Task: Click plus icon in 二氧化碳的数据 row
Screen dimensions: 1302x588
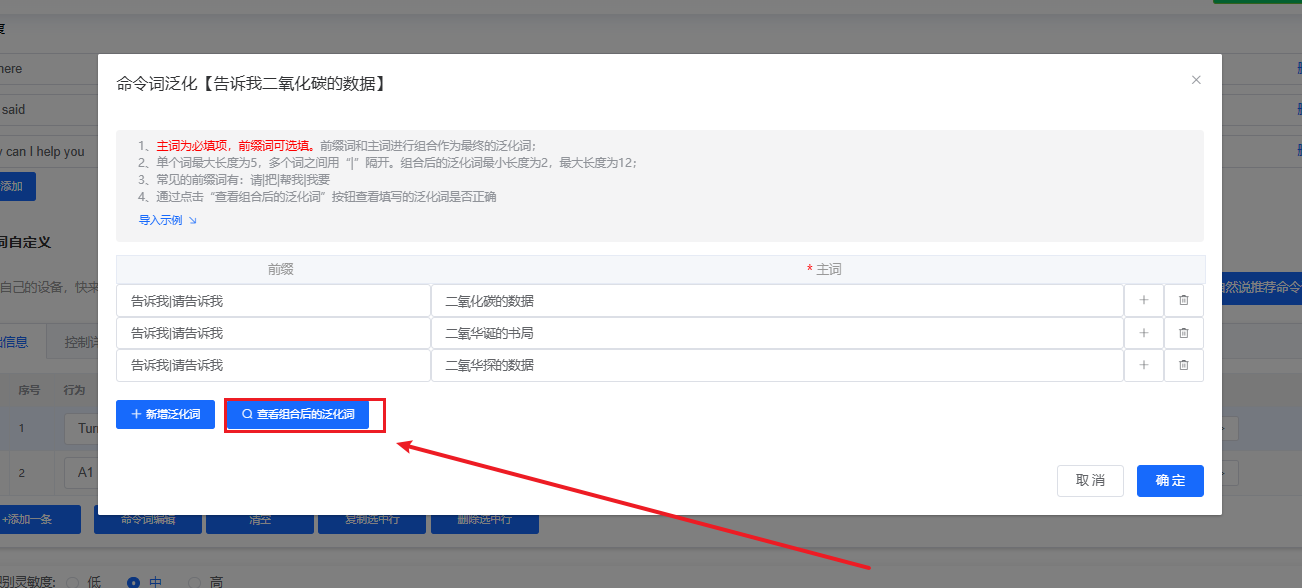Action: (x=1144, y=301)
